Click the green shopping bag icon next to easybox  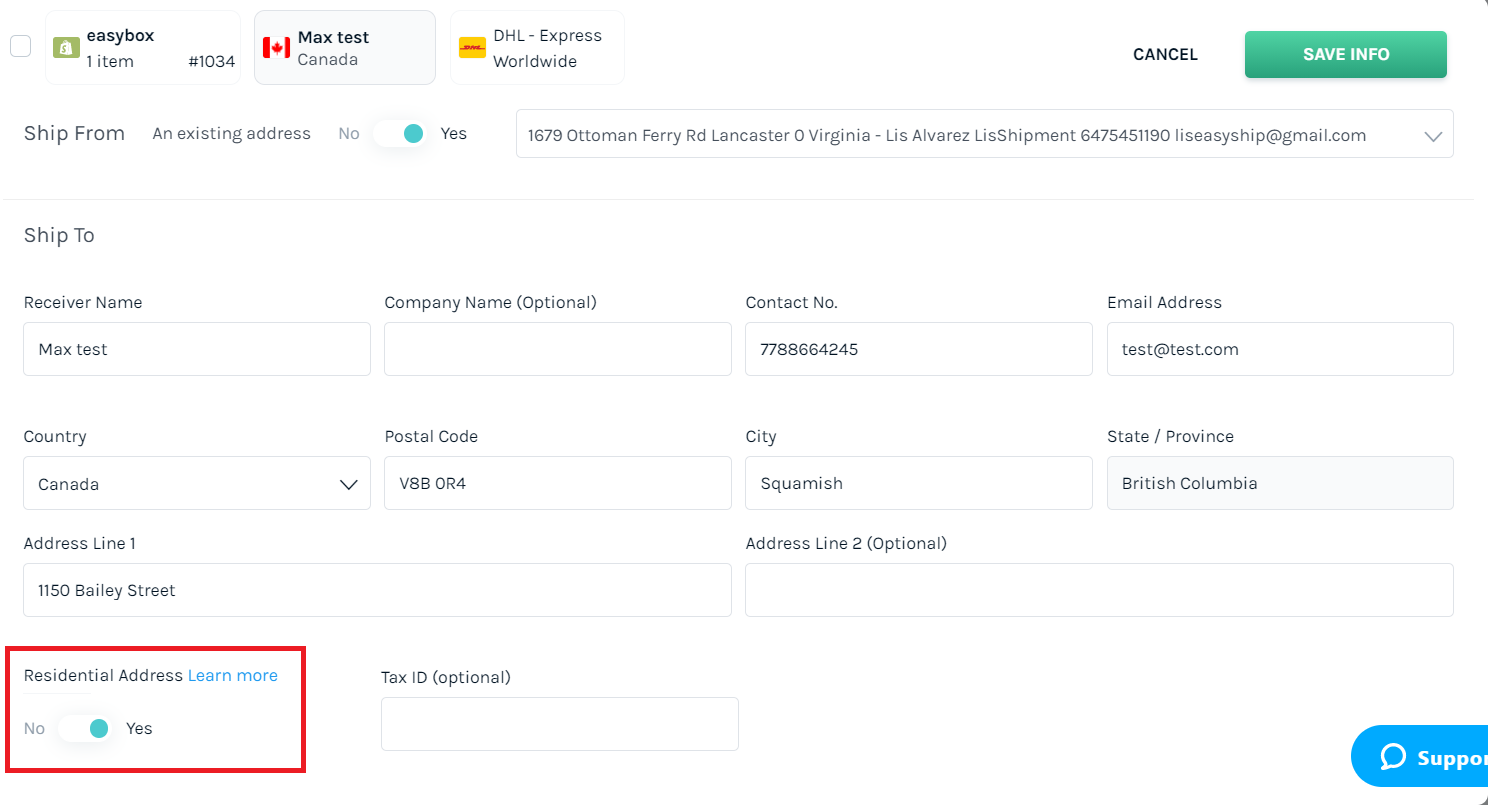pos(66,47)
